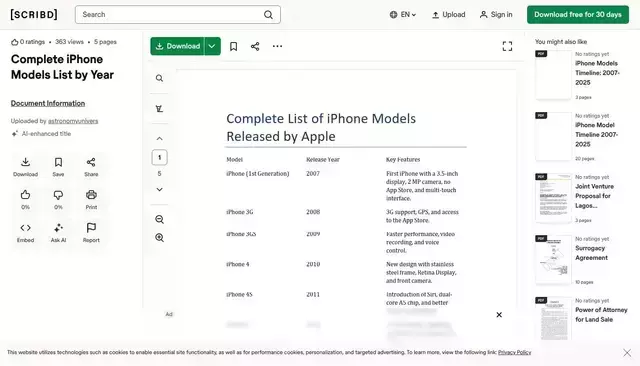Open the more options ellipsis menu

277,46
